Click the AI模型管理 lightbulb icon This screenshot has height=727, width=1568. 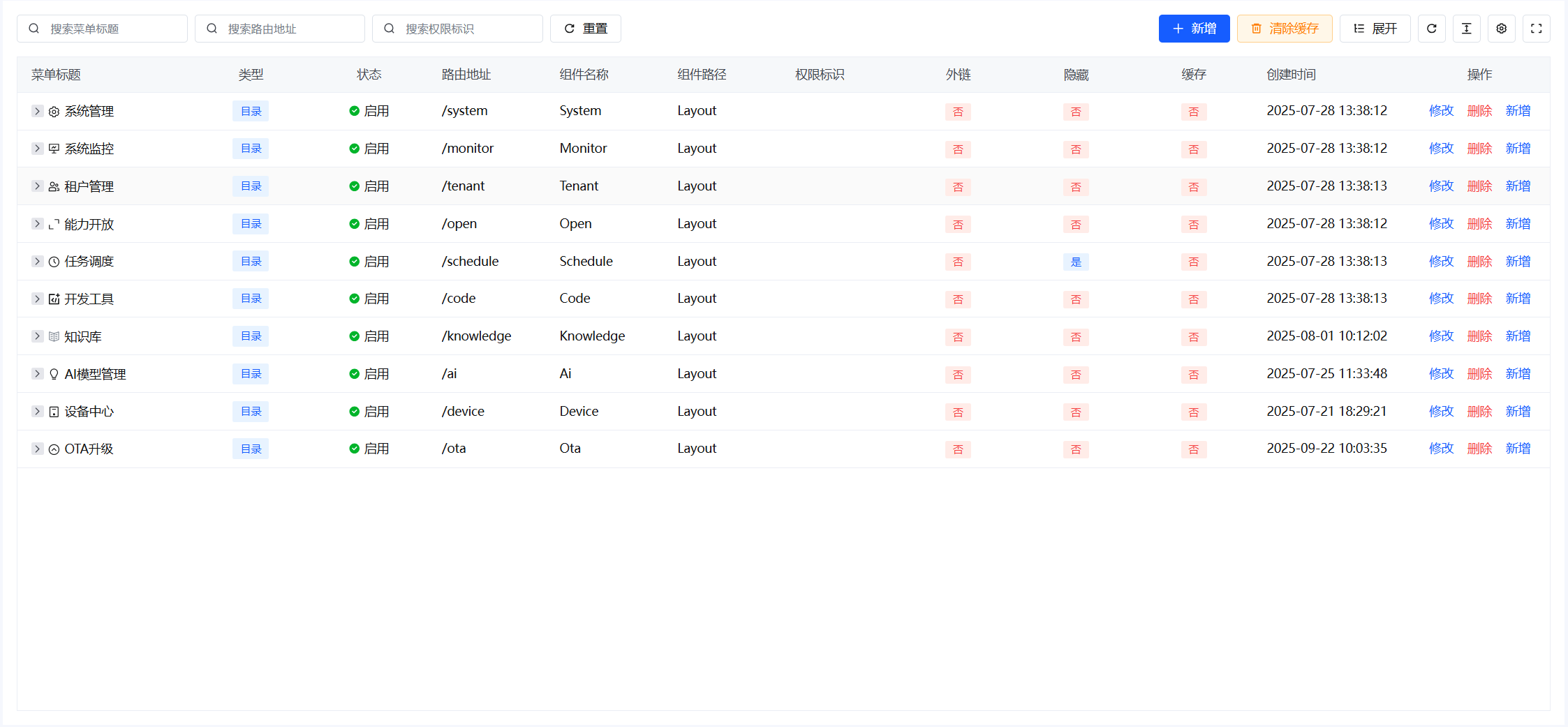pos(54,374)
